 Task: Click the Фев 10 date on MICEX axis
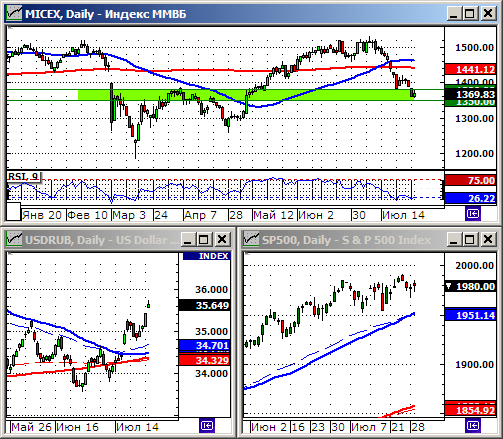click(x=87, y=215)
